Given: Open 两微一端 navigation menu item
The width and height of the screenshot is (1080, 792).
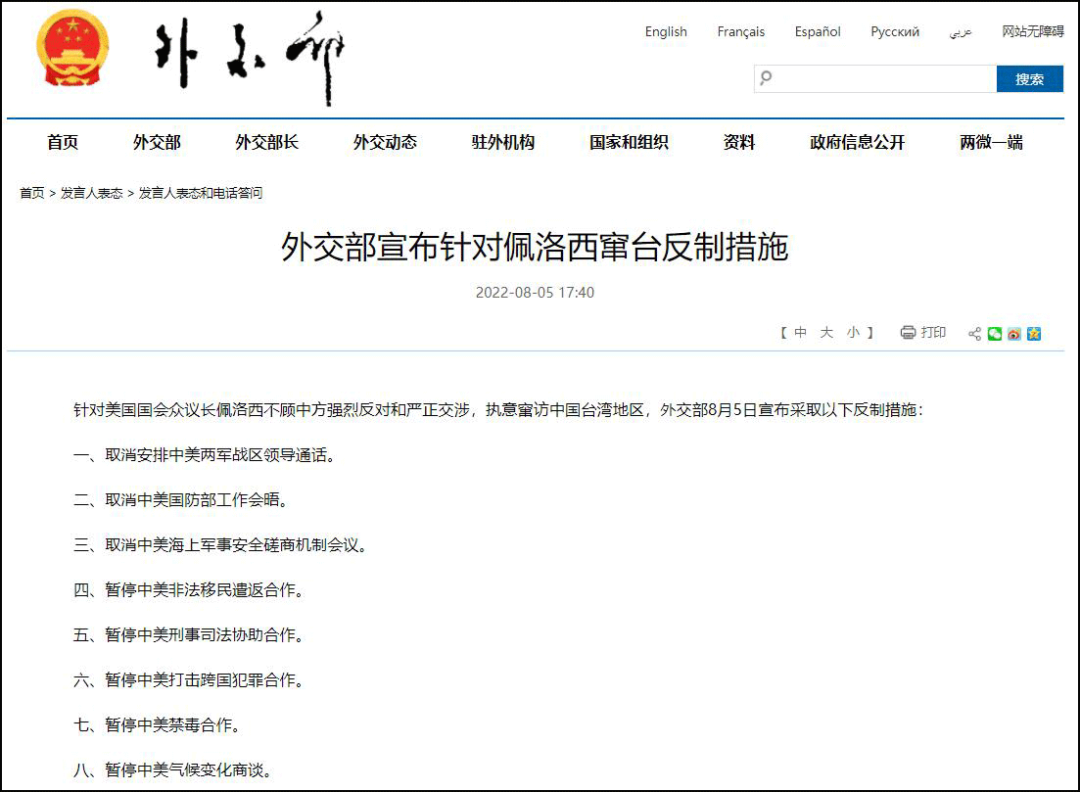Looking at the screenshot, I should click(x=991, y=142).
